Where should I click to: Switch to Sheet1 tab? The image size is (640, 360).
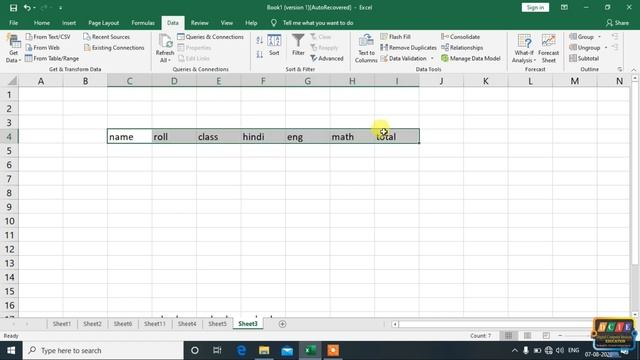62,324
